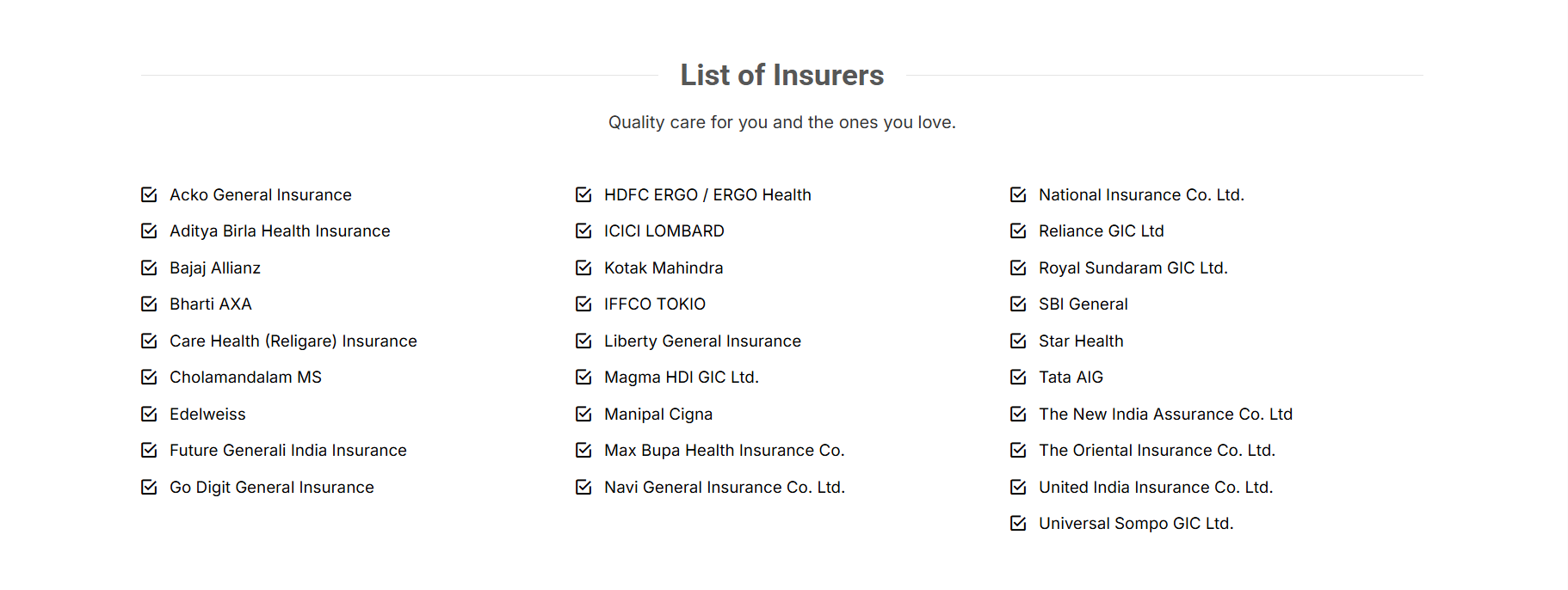Click the check icon next to Tata AIG
1568x590 pixels.
coord(1018,378)
